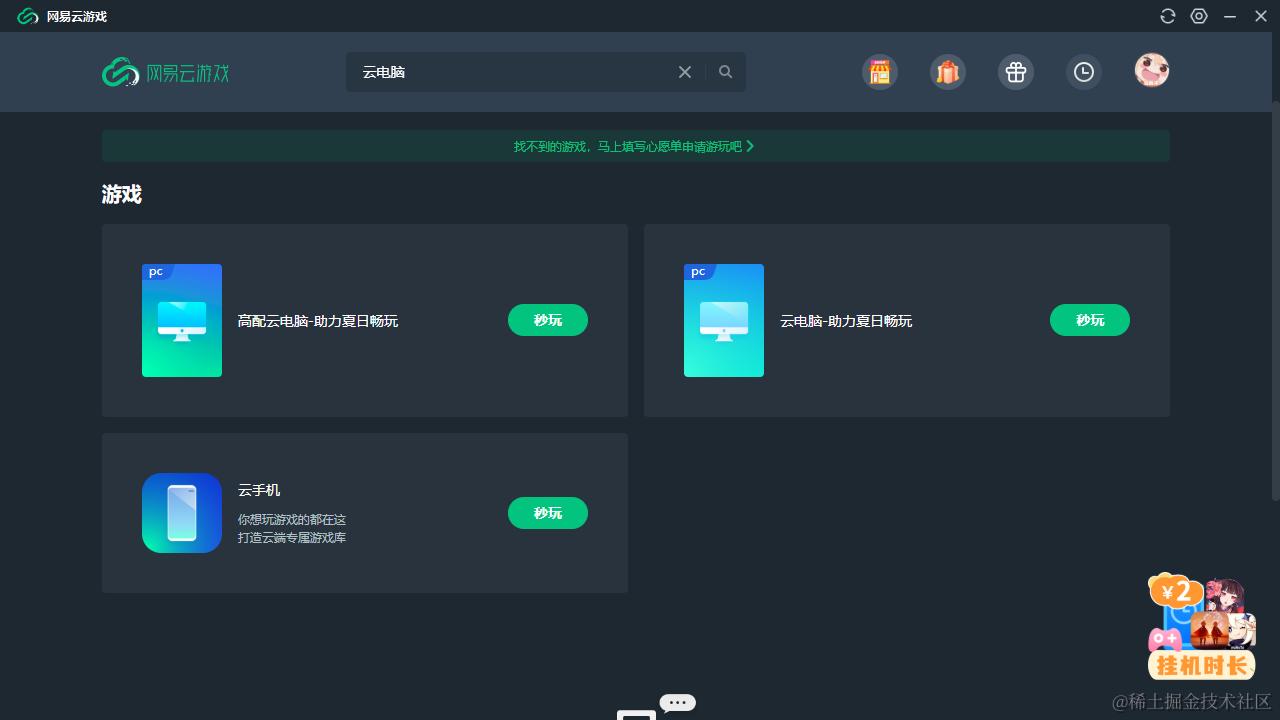
Task: Click 秒玩 for 高配云电脑
Action: (548, 320)
